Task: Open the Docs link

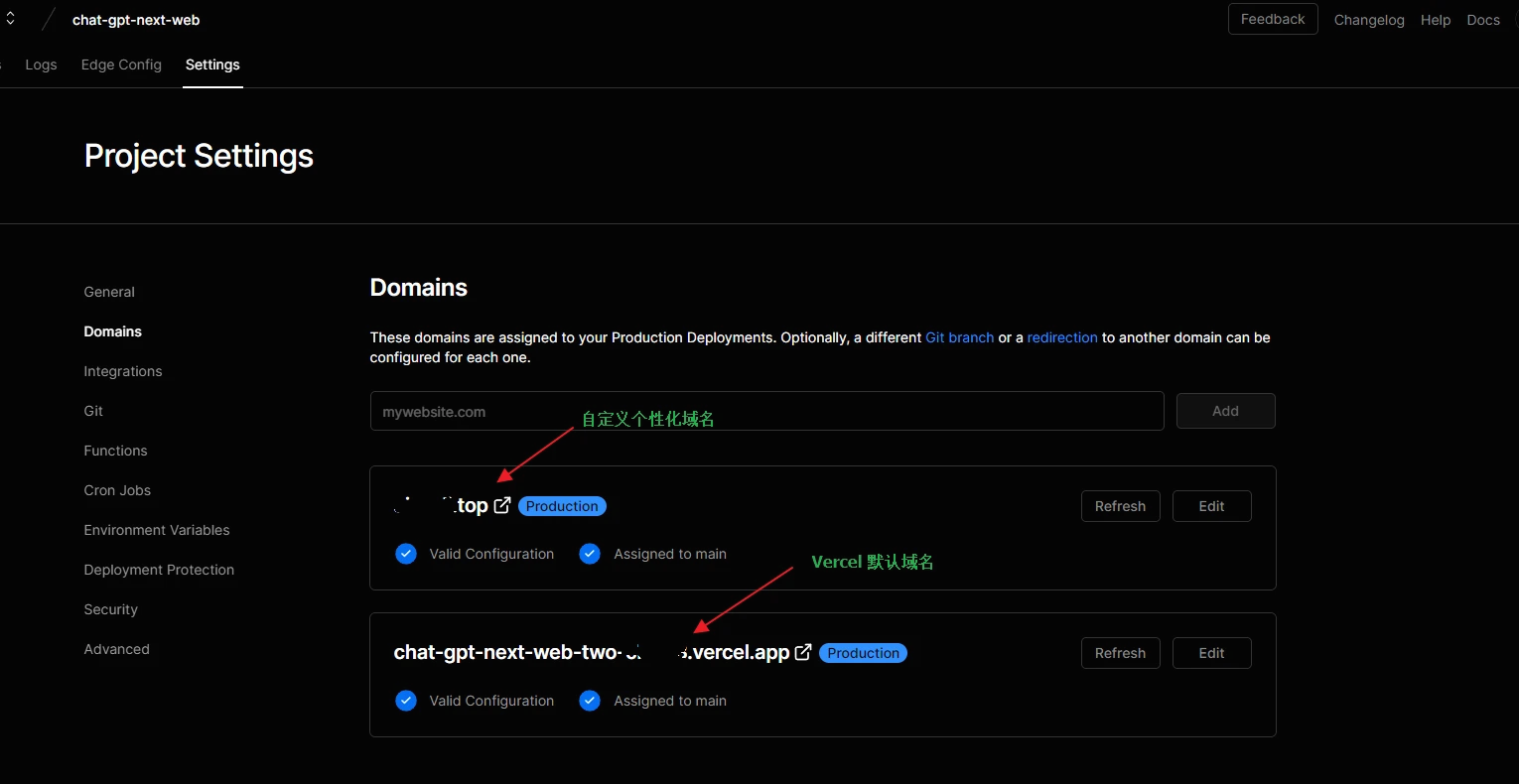Action: point(1483,20)
